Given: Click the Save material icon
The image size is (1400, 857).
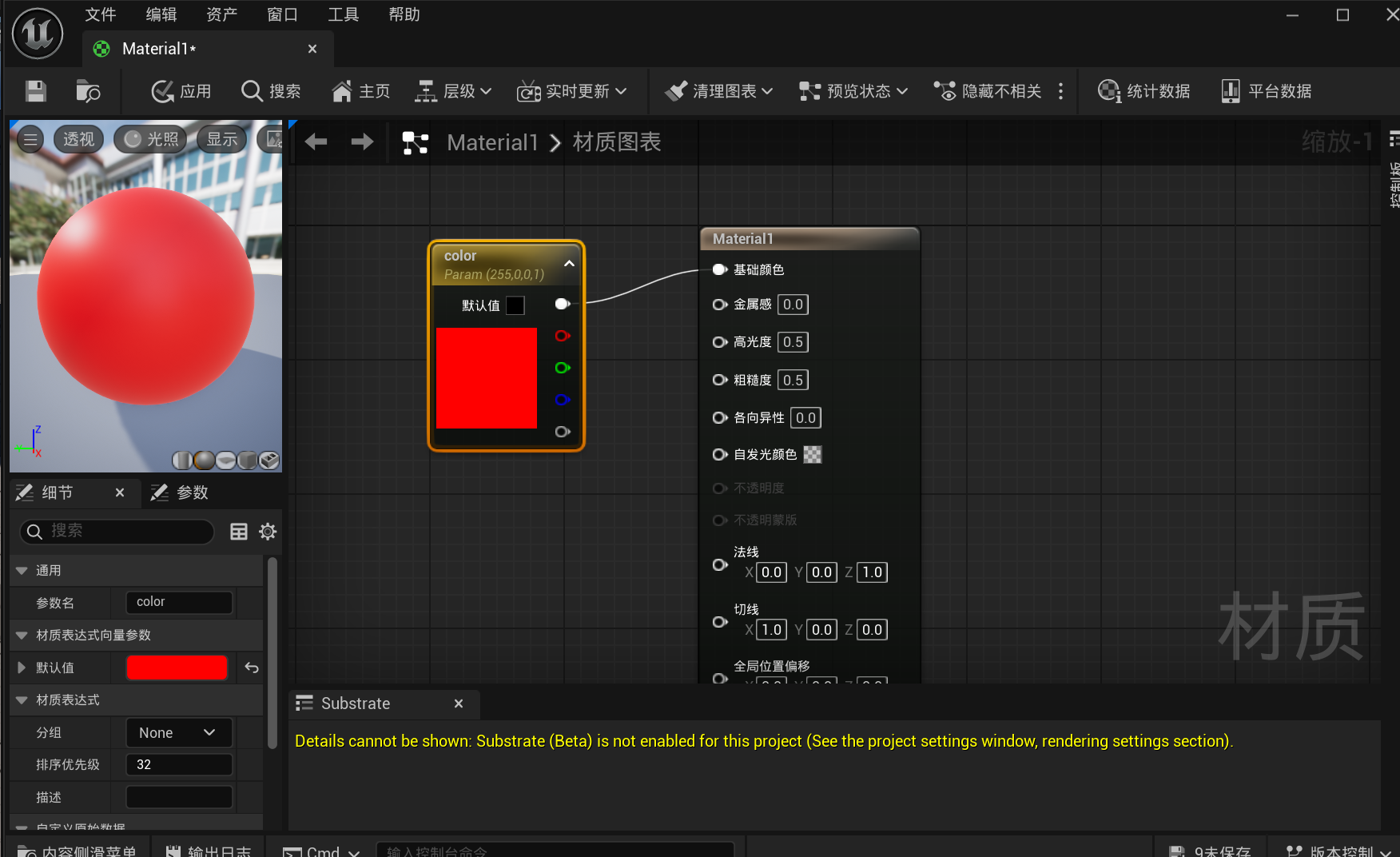Looking at the screenshot, I should pos(36,91).
